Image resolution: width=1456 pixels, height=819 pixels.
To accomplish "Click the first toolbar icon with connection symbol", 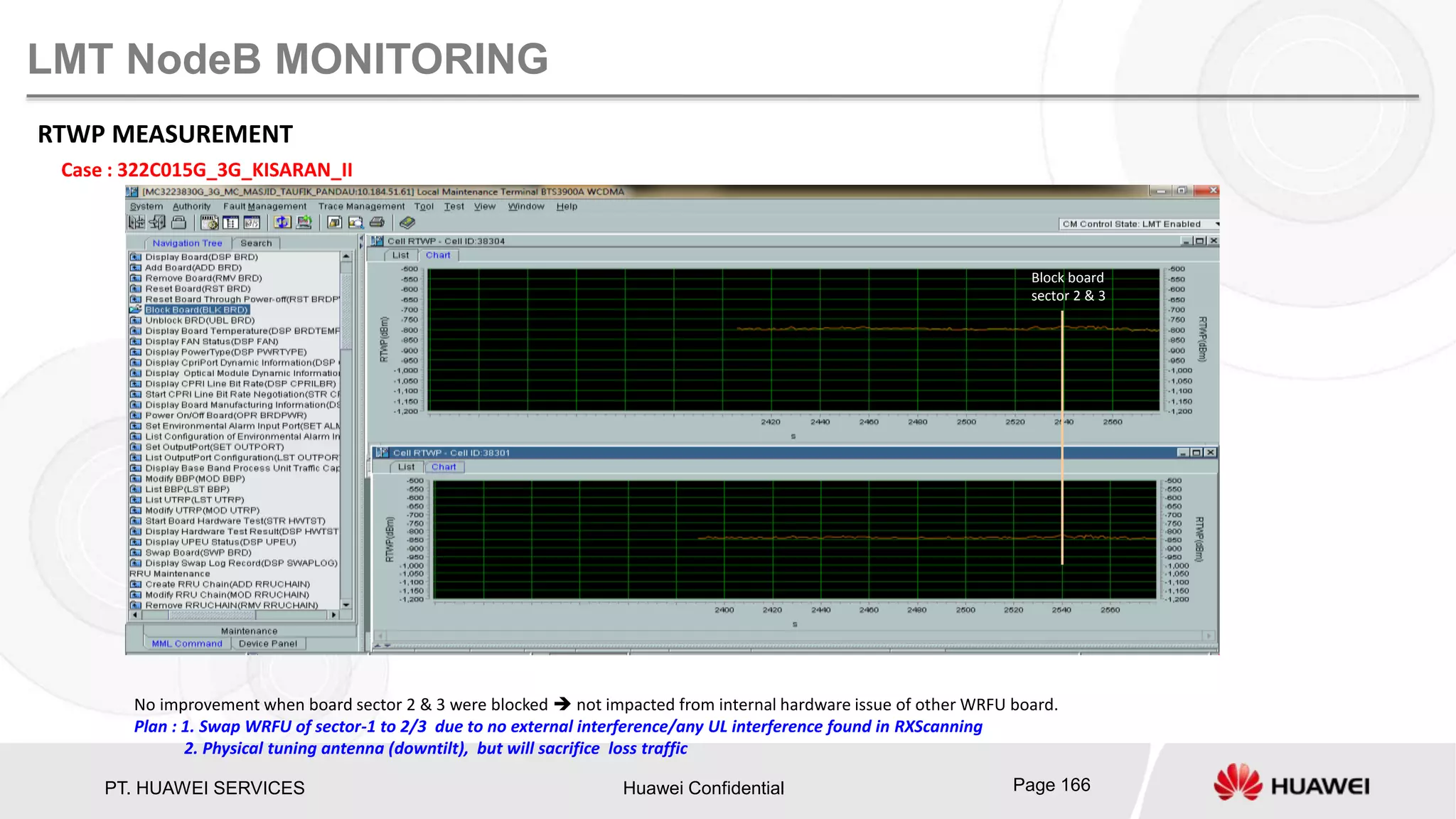I will 136,223.
